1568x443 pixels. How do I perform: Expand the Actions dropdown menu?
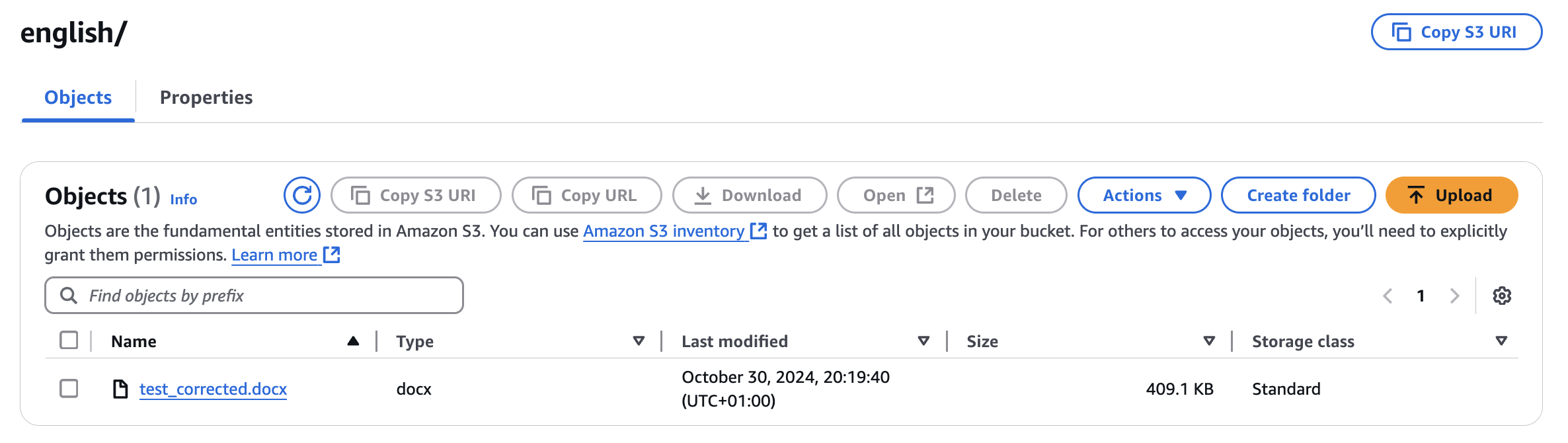[x=1144, y=195]
